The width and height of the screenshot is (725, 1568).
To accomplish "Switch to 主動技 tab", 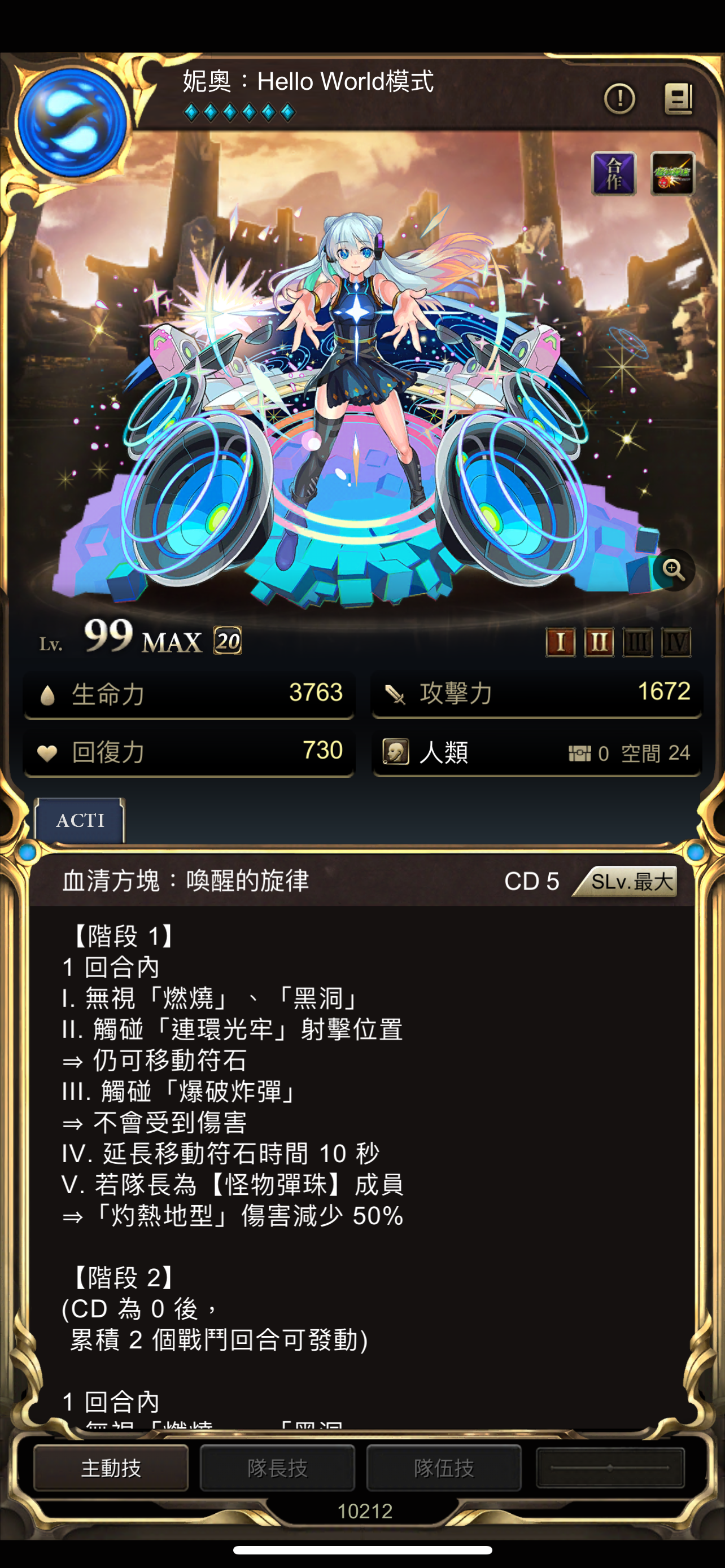I will coord(111,1468).
